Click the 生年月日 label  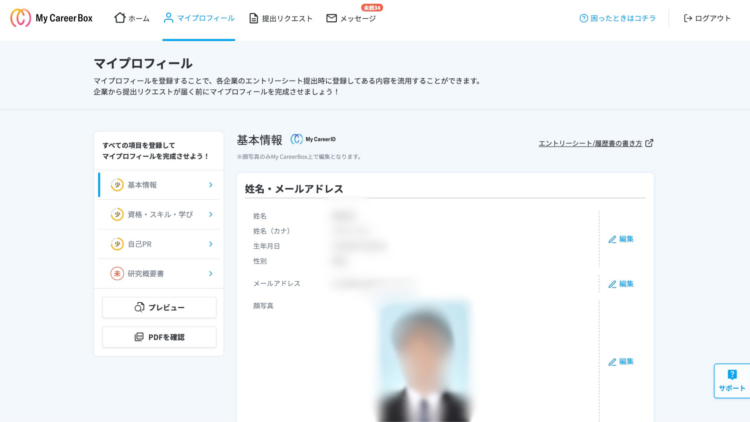[x=266, y=246]
